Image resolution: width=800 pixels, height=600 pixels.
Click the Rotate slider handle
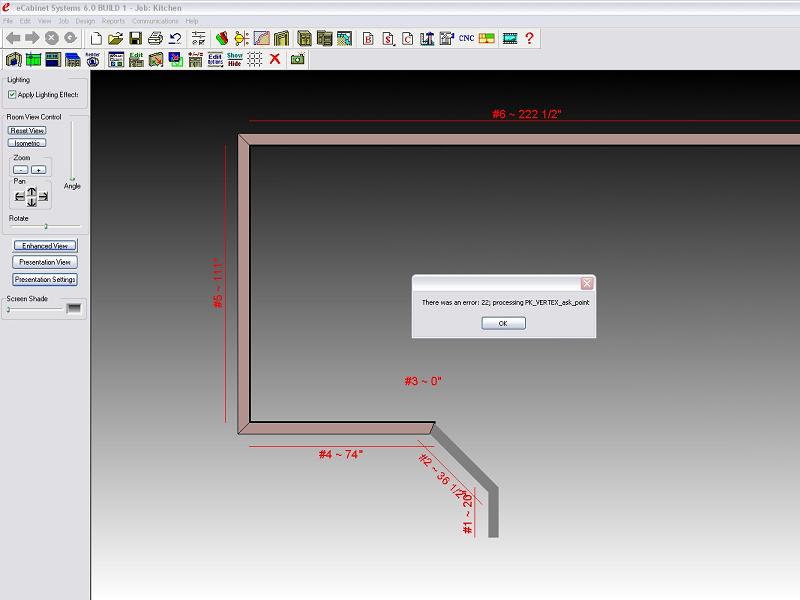coord(46,226)
